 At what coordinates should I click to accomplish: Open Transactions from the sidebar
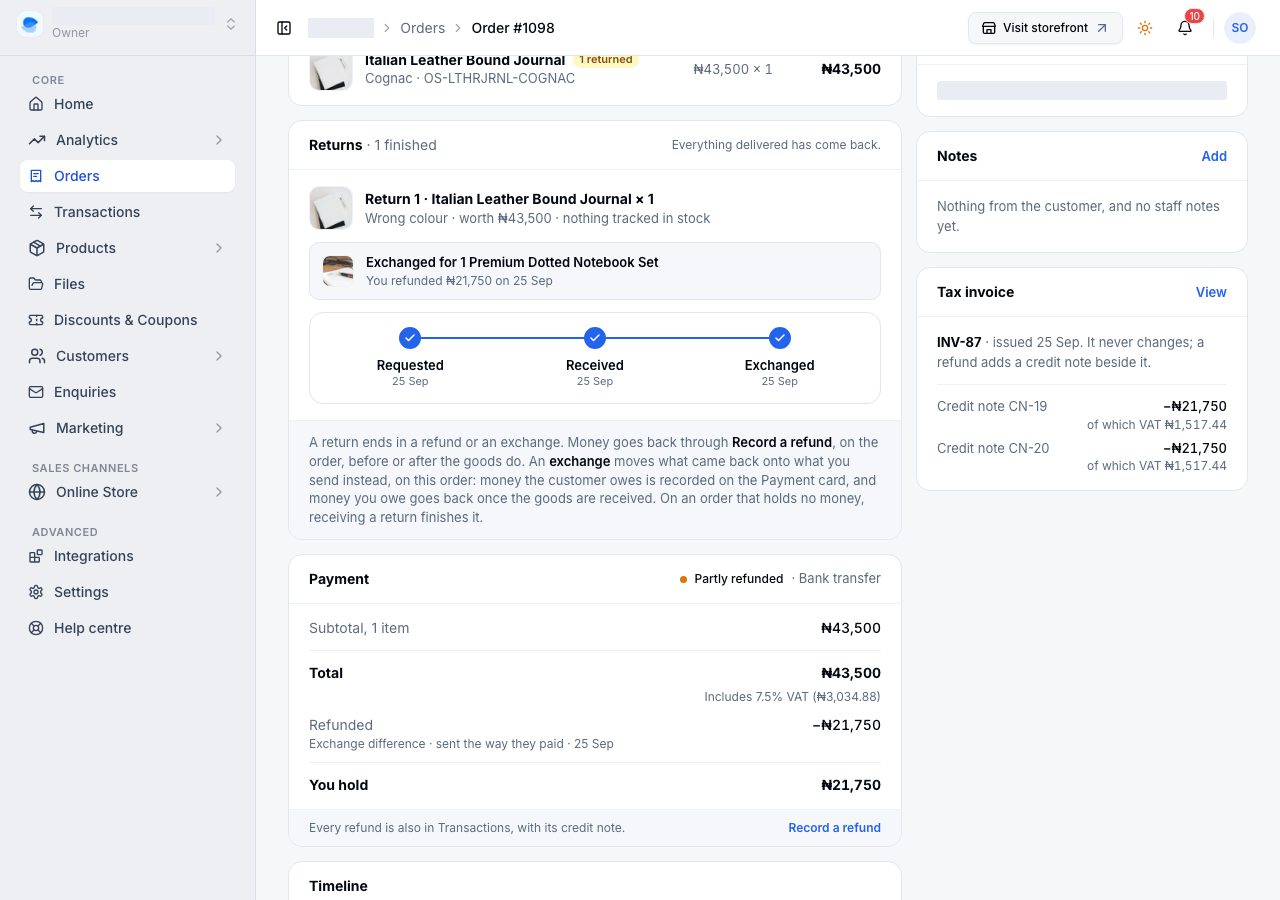point(128,212)
